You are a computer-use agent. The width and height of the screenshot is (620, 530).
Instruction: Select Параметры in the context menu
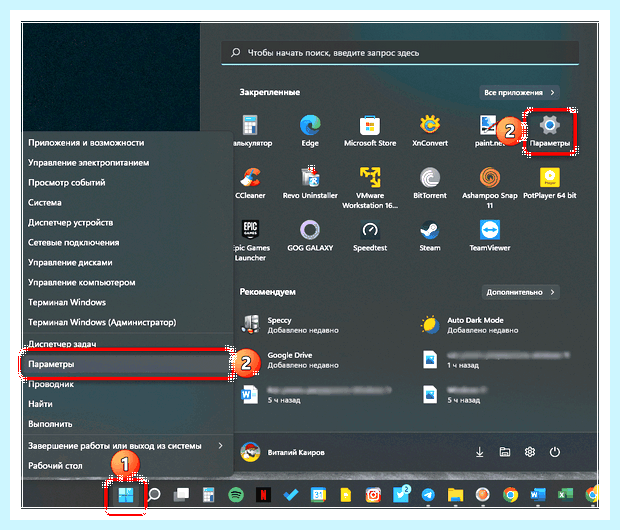[x=127, y=364]
